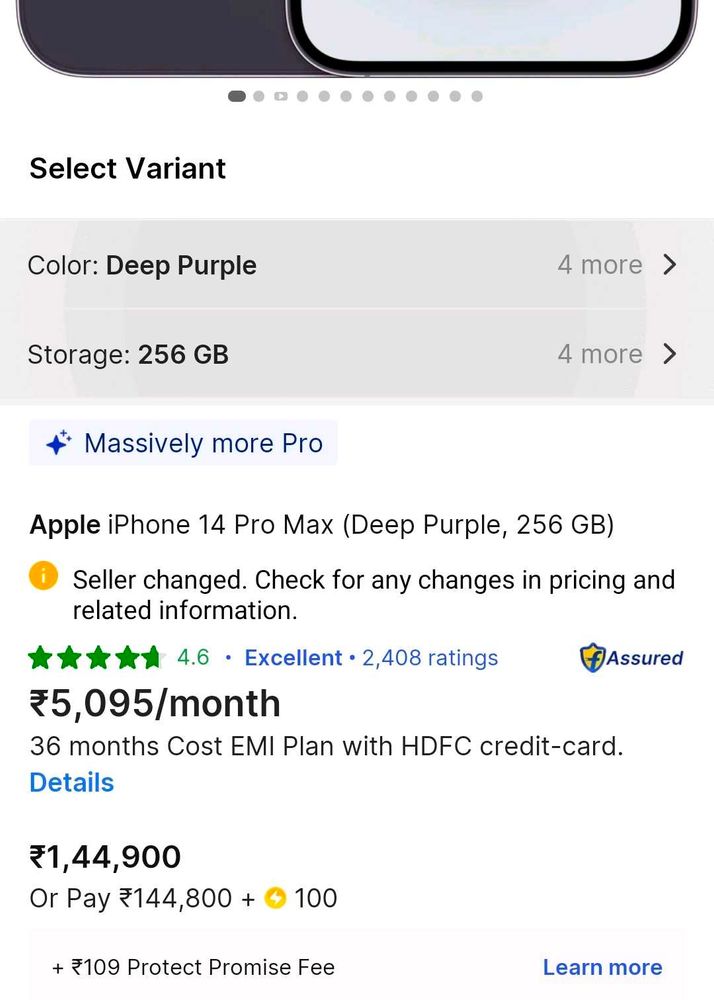Expand the Color chevron arrow
Screen dimensions: 714x1000
pos(670,265)
